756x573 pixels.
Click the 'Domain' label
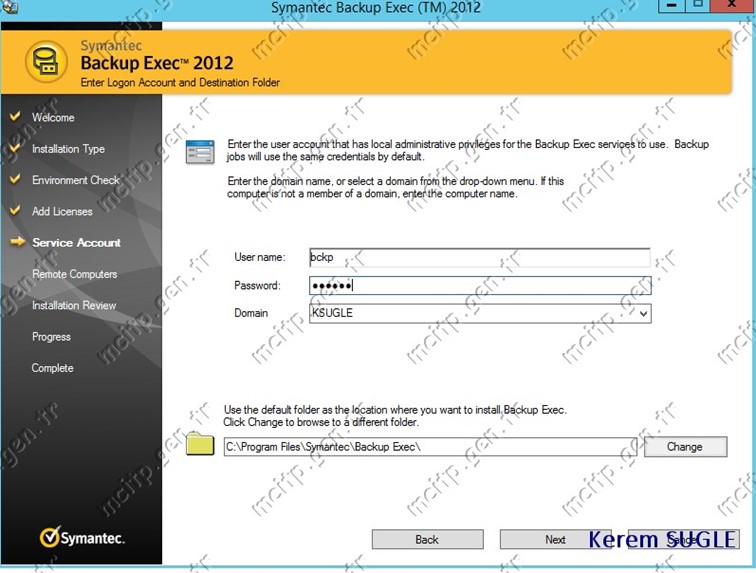(x=251, y=313)
